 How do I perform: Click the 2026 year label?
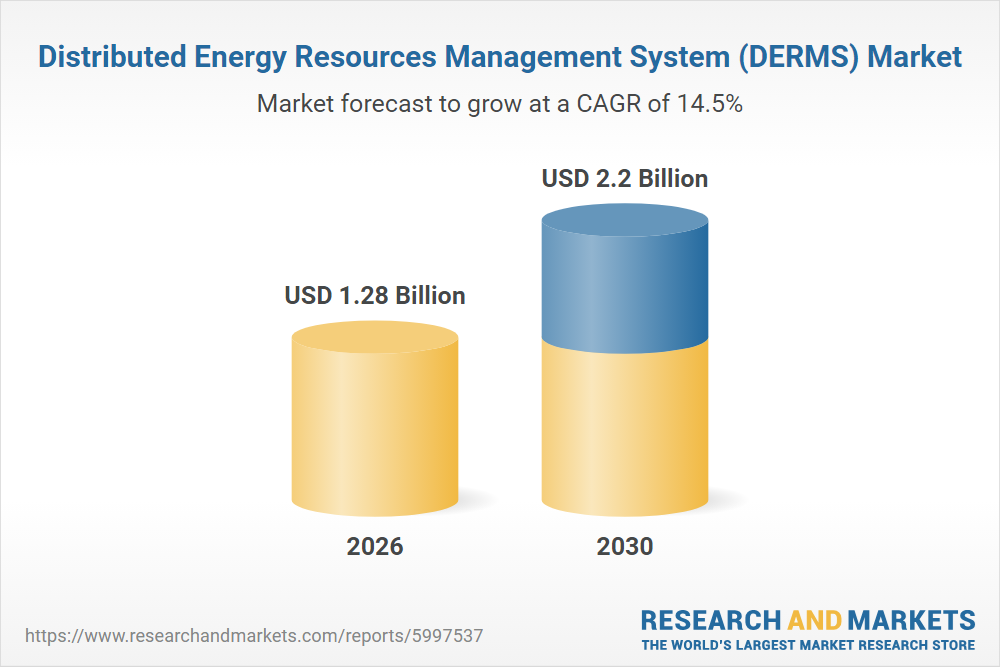(x=375, y=546)
